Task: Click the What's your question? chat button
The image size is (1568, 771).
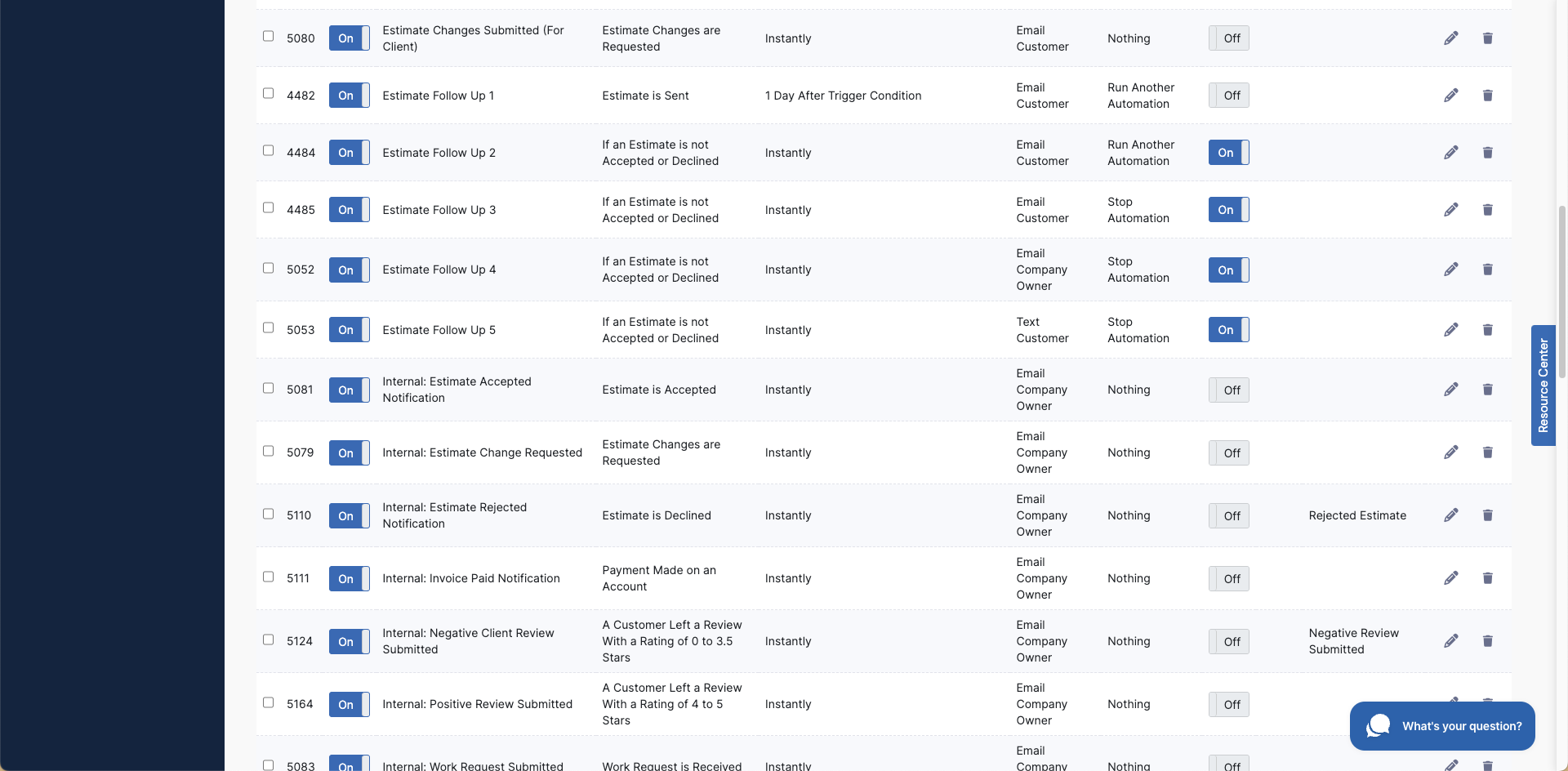Action: (x=1442, y=726)
